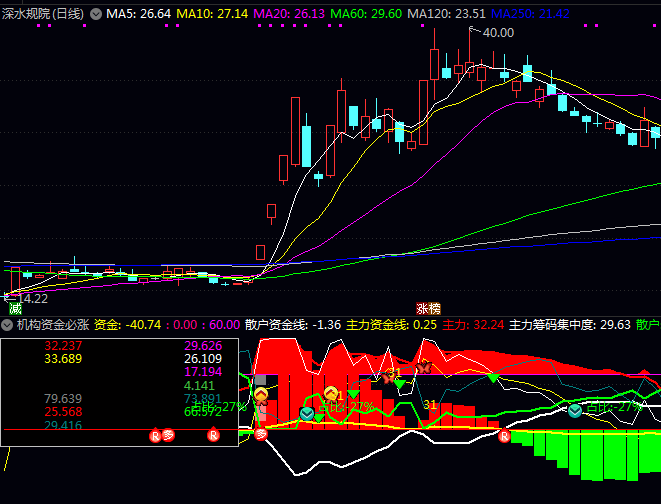Click the 14.22 low price label
The width and height of the screenshot is (661, 504).
[33, 299]
